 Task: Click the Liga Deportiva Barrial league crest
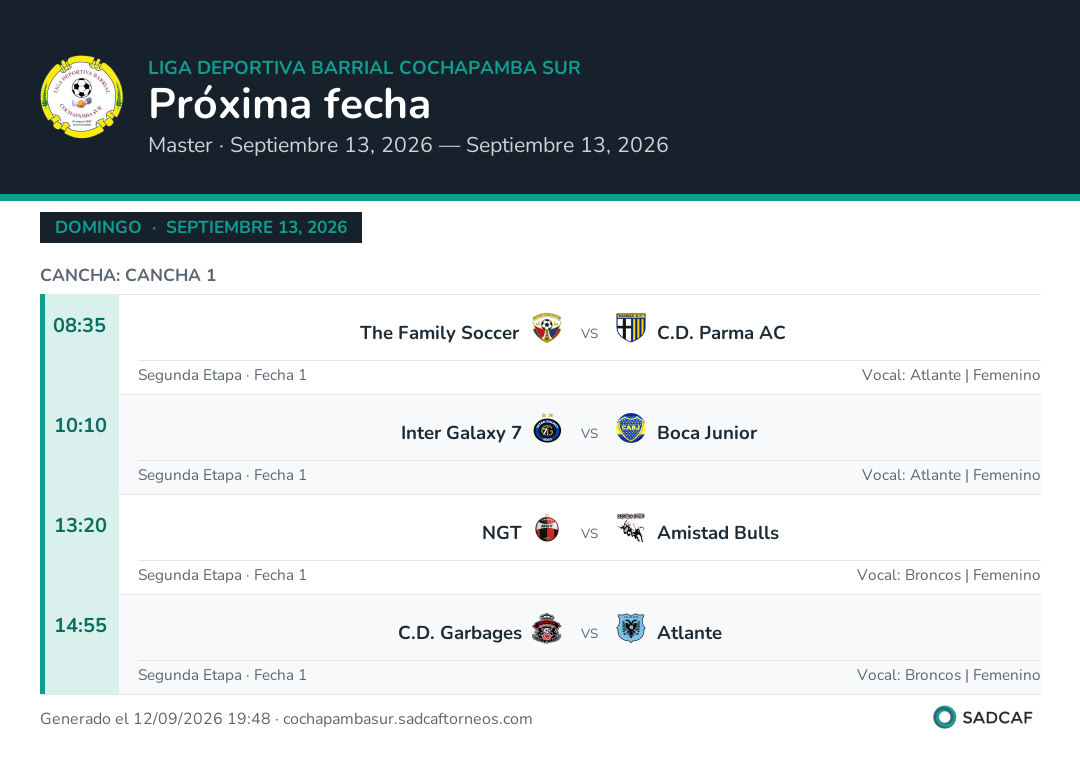(x=81, y=96)
